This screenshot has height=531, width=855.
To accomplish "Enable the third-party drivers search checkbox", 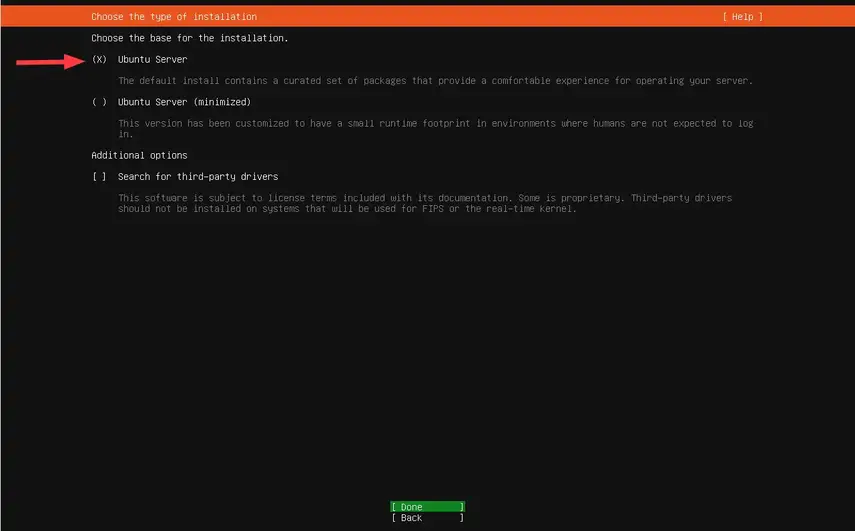I will click(99, 177).
